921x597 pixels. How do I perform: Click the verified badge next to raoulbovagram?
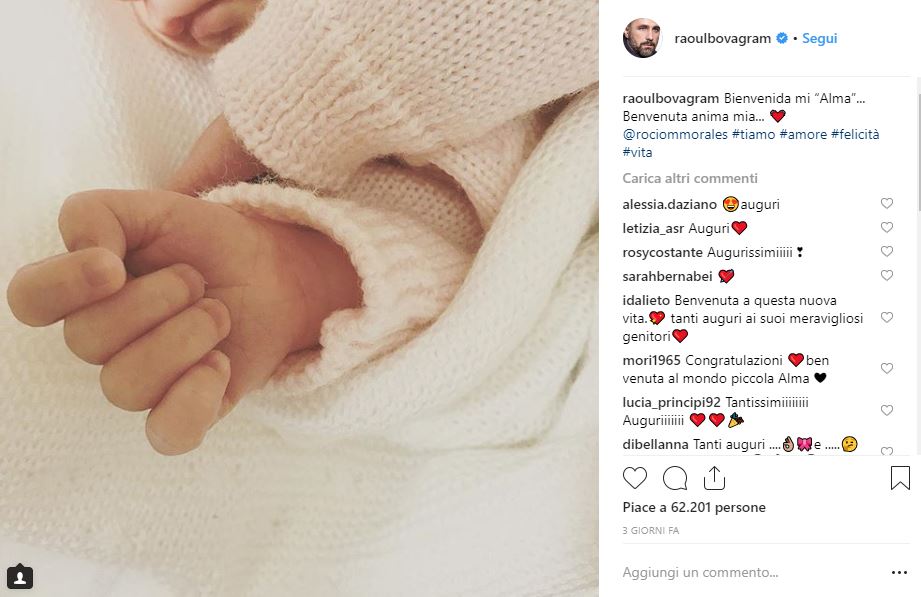tap(782, 38)
